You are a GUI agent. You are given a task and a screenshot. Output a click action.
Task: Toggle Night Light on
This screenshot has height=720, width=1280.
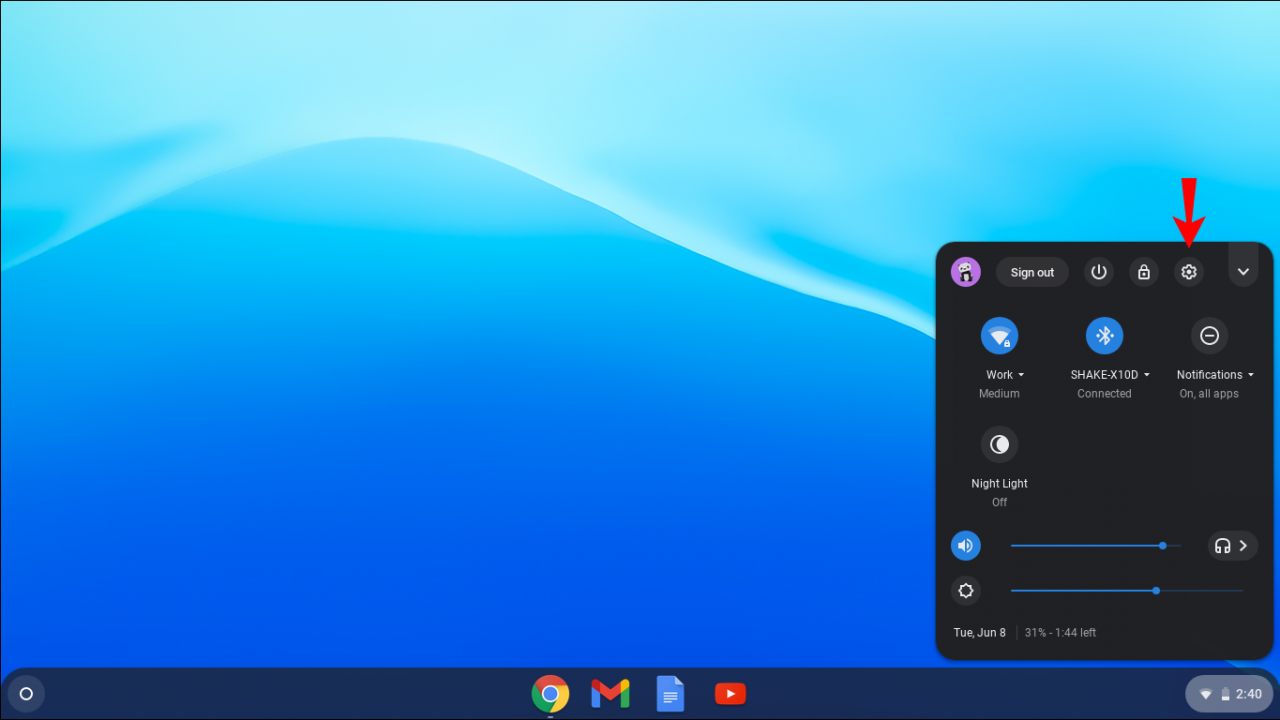pos(999,444)
